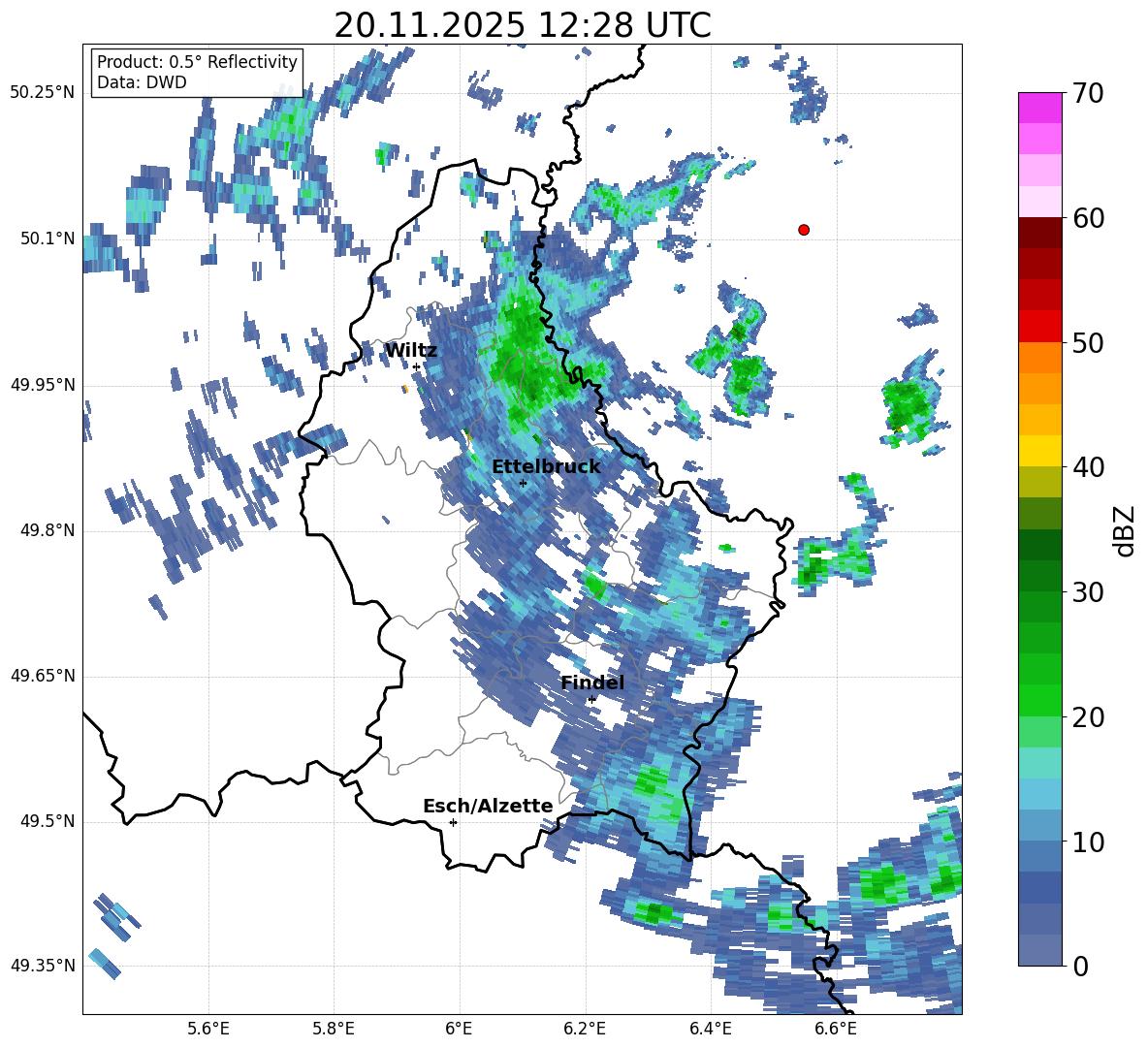
Task: Click the 60 label on colorbar
Action: [x=1087, y=218]
